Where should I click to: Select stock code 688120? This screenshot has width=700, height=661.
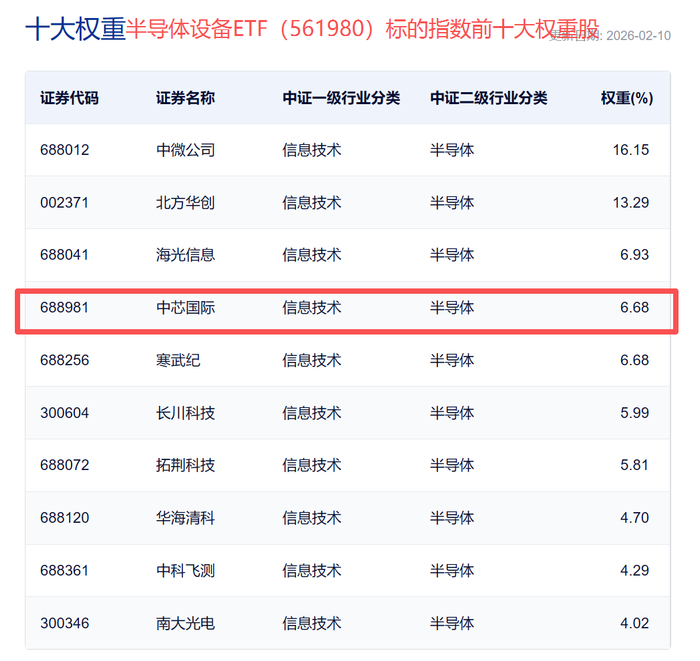tap(65, 518)
